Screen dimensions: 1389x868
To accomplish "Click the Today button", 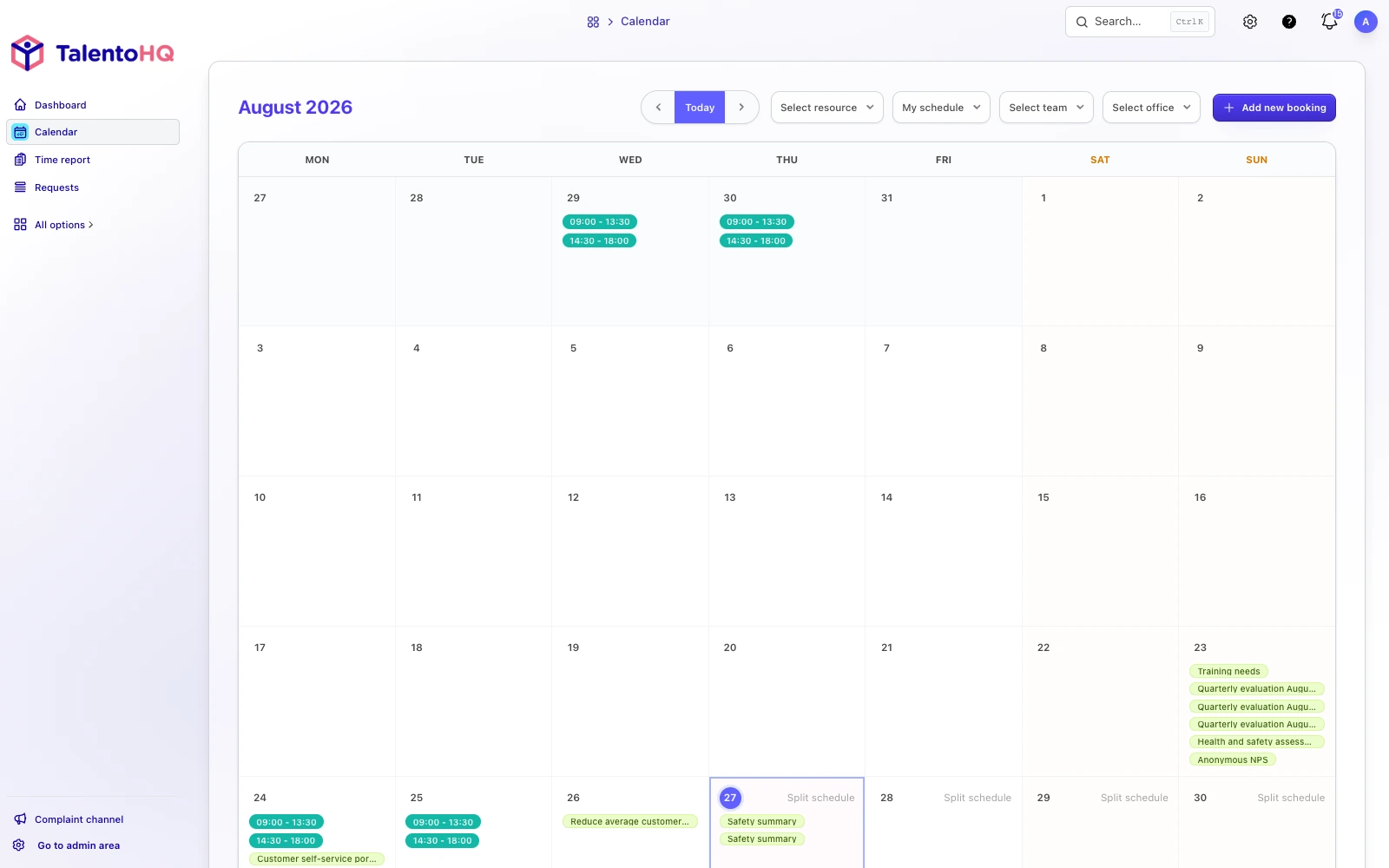I will [700, 108].
